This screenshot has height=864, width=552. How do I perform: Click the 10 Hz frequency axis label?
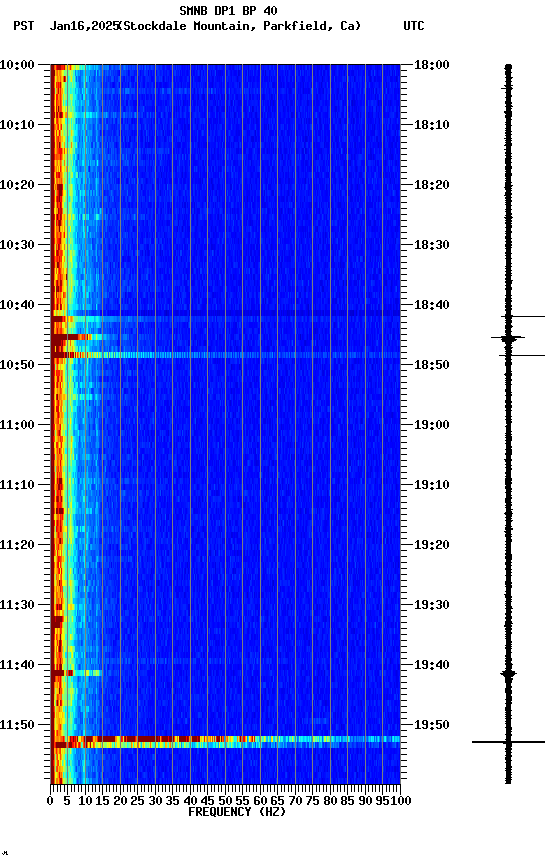[x=85, y=801]
